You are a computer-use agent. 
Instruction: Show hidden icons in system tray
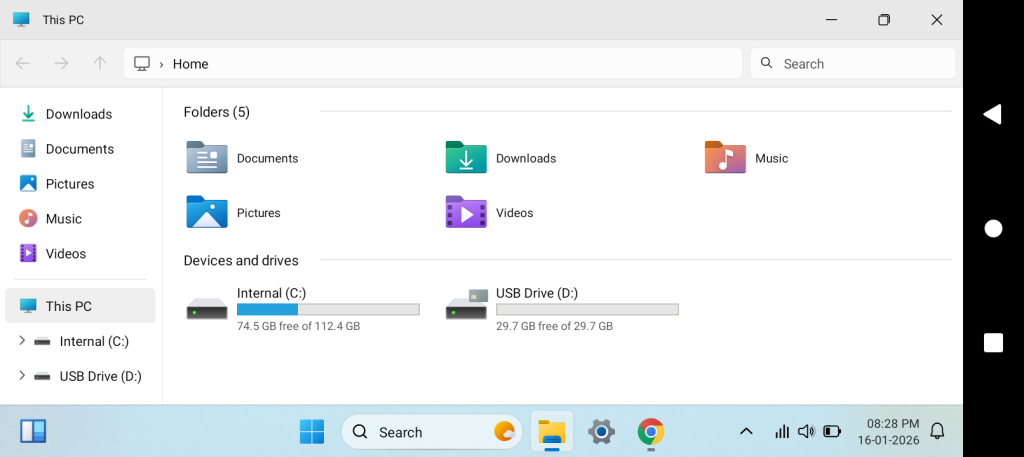(746, 432)
